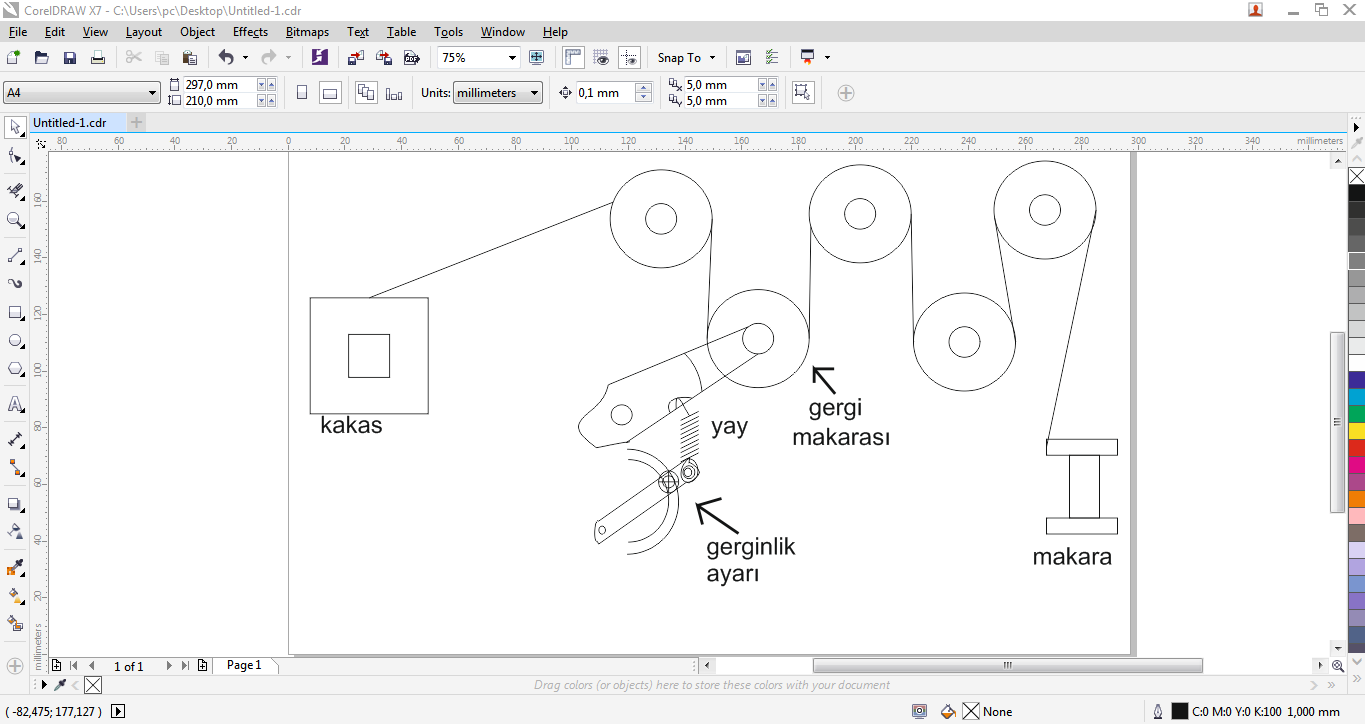Click the Import icon in the toolbar

355,58
